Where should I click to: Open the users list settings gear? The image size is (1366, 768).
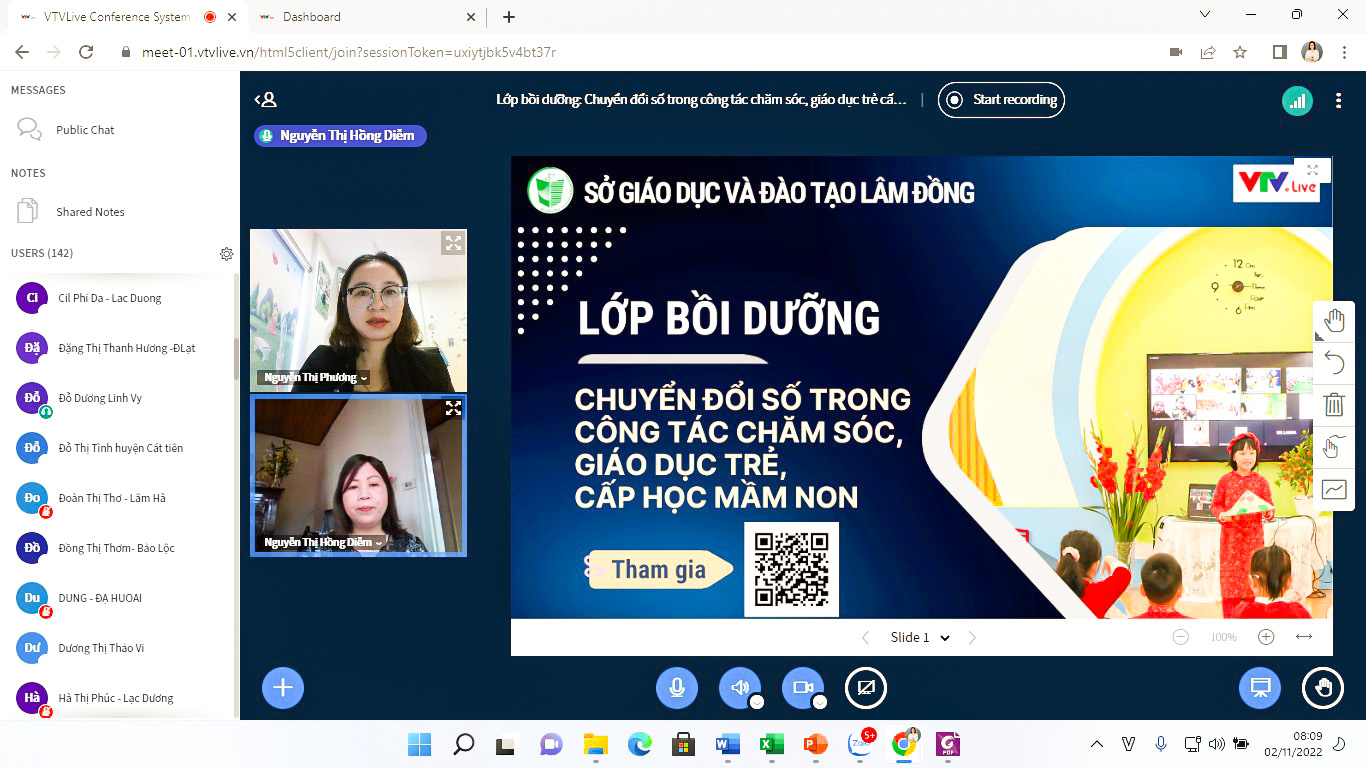click(226, 254)
